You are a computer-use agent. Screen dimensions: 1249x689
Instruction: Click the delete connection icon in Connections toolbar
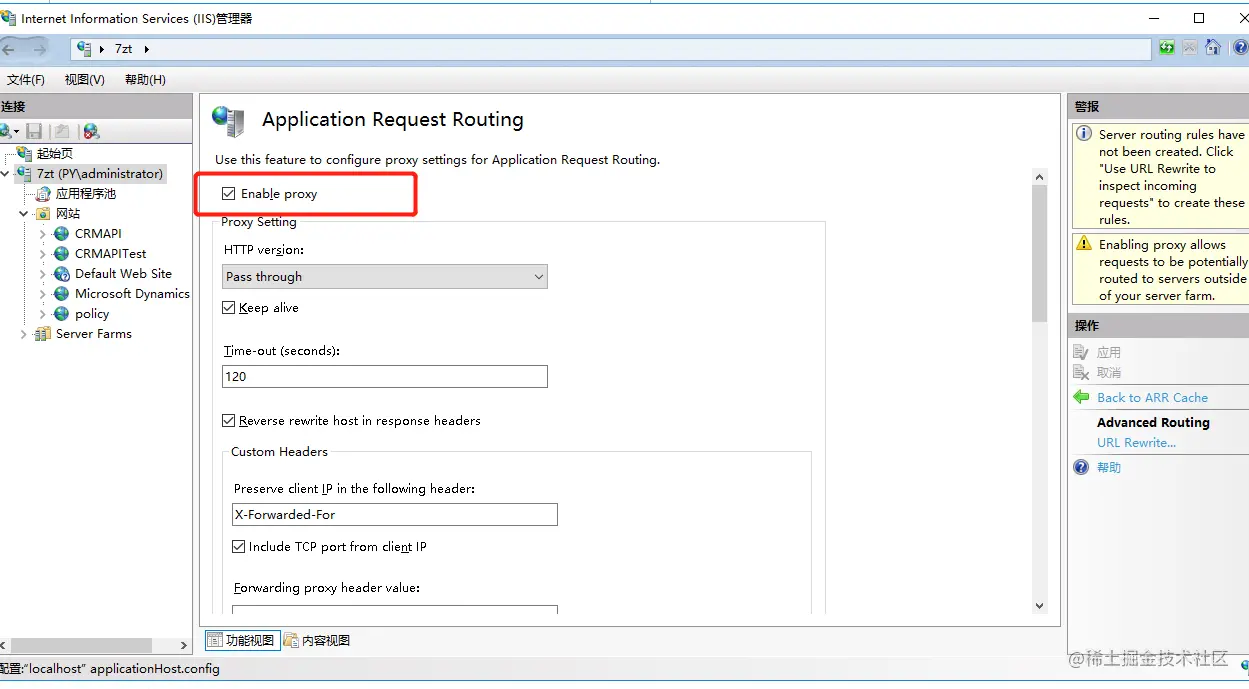(91, 131)
